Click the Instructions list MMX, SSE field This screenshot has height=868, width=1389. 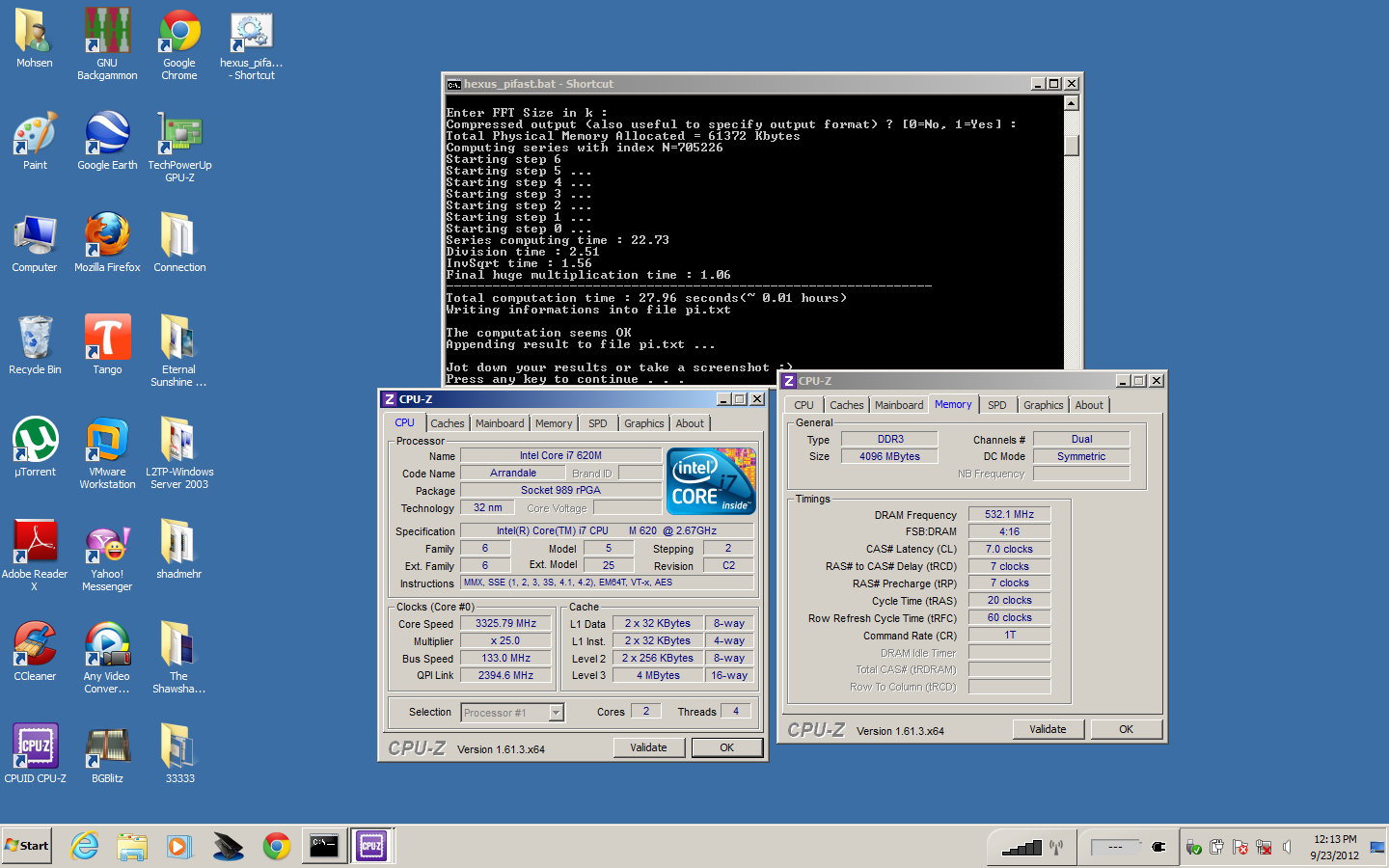pyautogui.click(x=607, y=583)
